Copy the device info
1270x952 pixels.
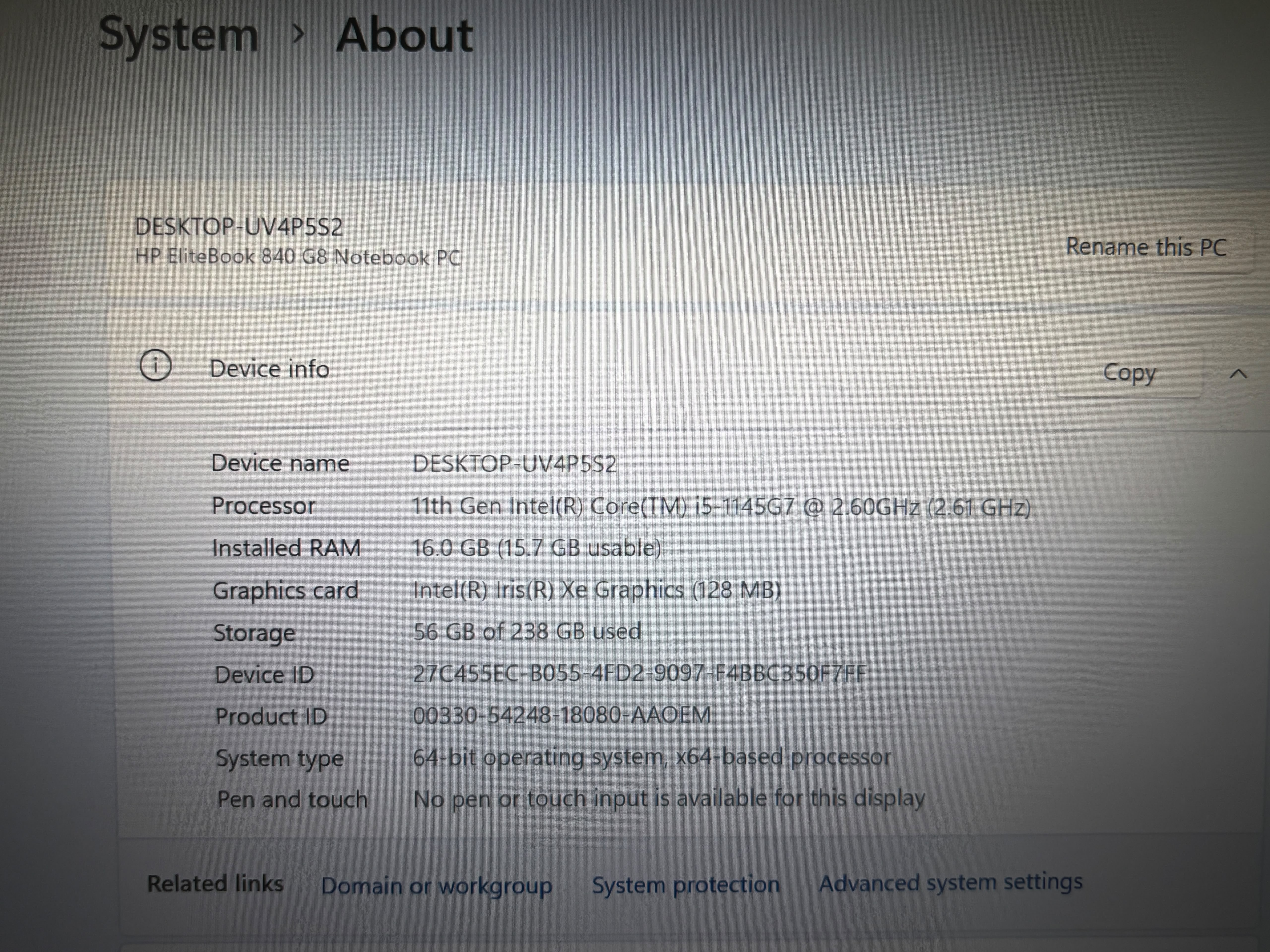coord(1129,372)
